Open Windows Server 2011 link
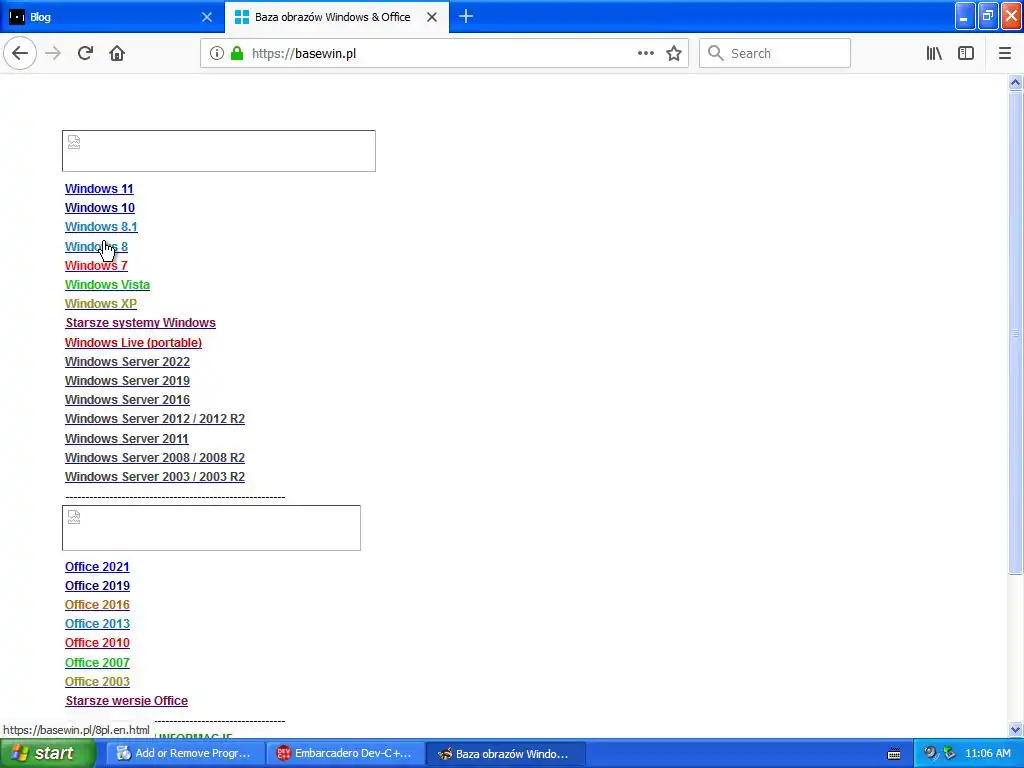Viewport: 1024px width, 768px height. click(127, 439)
